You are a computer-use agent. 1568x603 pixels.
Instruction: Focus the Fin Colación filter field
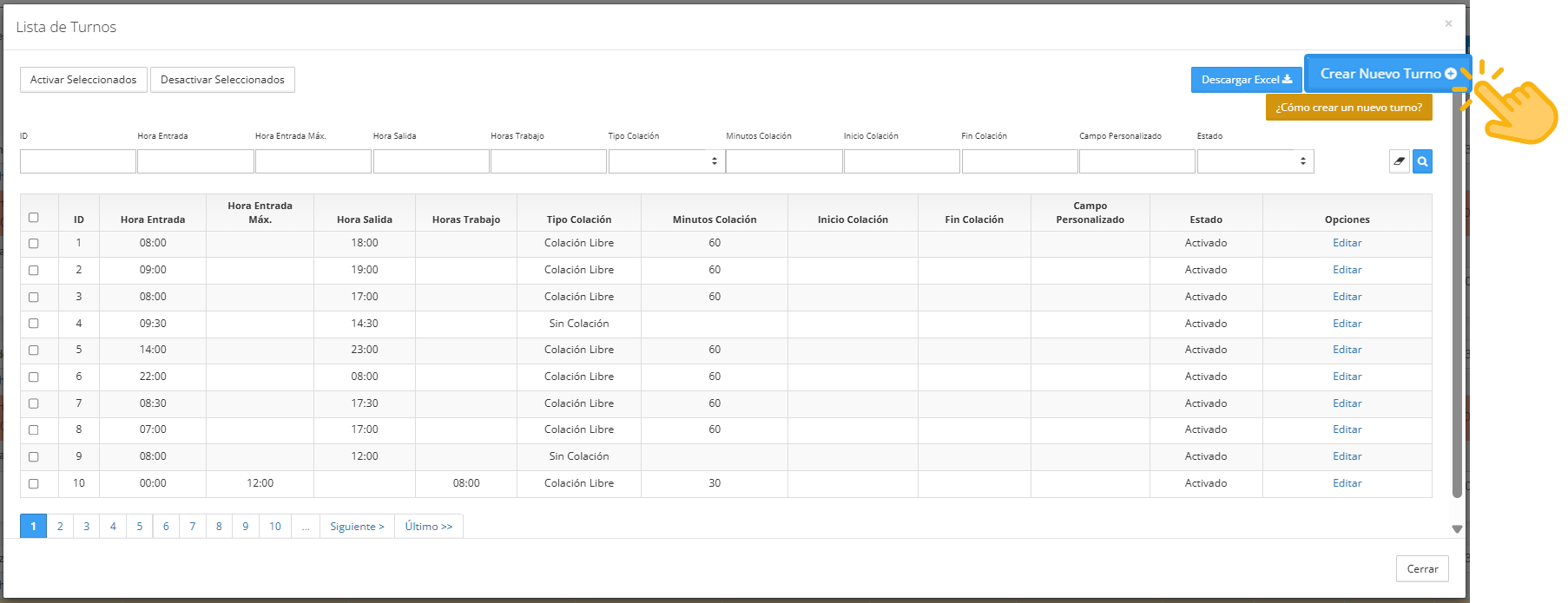pyautogui.click(x=1020, y=161)
